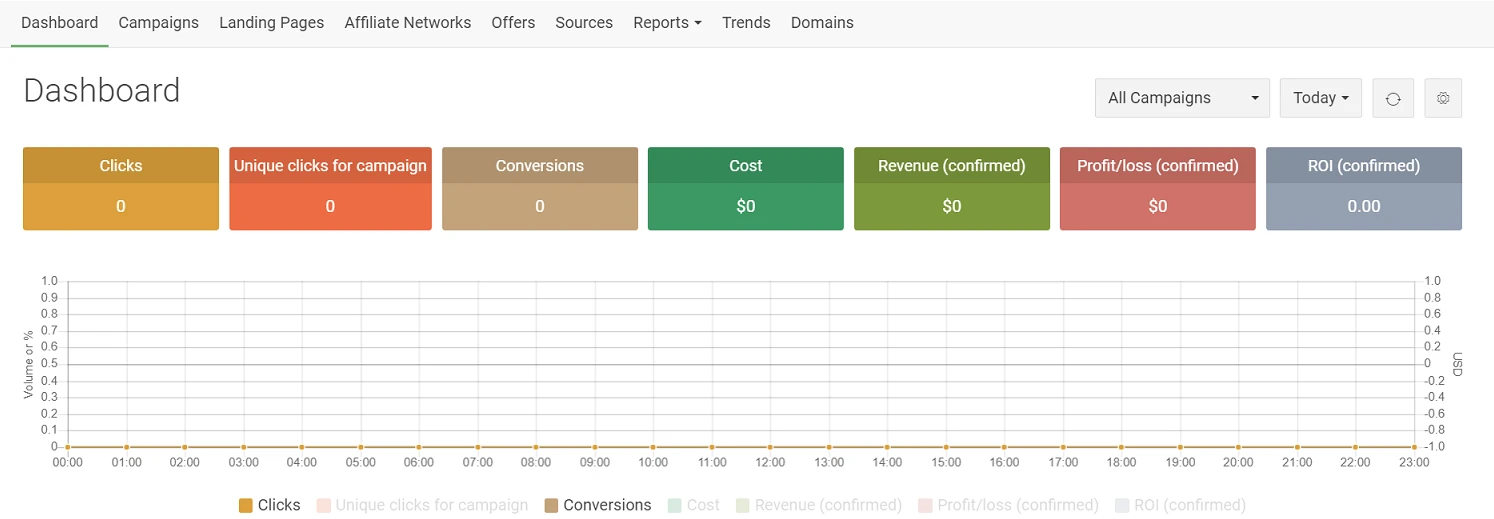1494x519 pixels.
Task: Click the chart data point at 12:00
Action: 770,447
